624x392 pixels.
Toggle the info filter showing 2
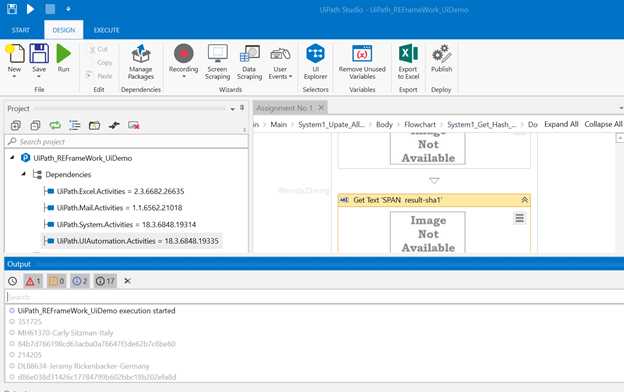coord(80,281)
